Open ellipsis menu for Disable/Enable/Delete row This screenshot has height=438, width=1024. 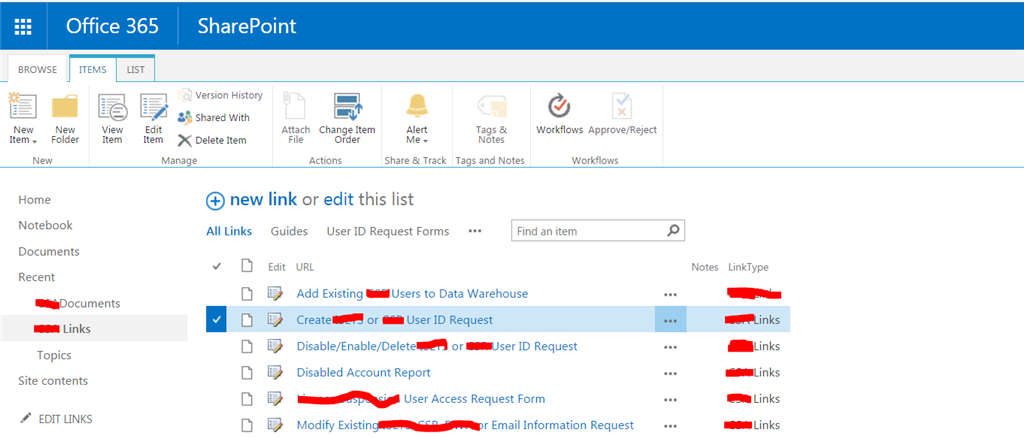pos(670,347)
